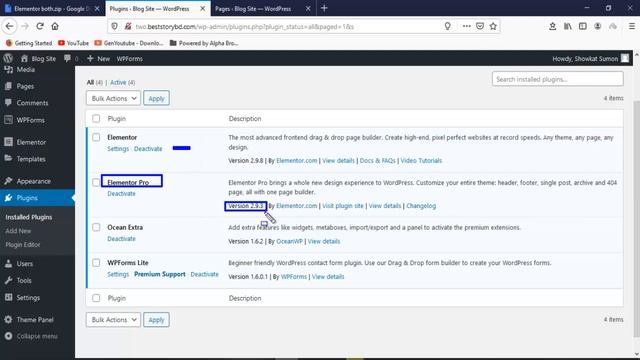The height and width of the screenshot is (360, 640).
Task: Click the WordPress logo in admin bar
Action: click(8, 58)
